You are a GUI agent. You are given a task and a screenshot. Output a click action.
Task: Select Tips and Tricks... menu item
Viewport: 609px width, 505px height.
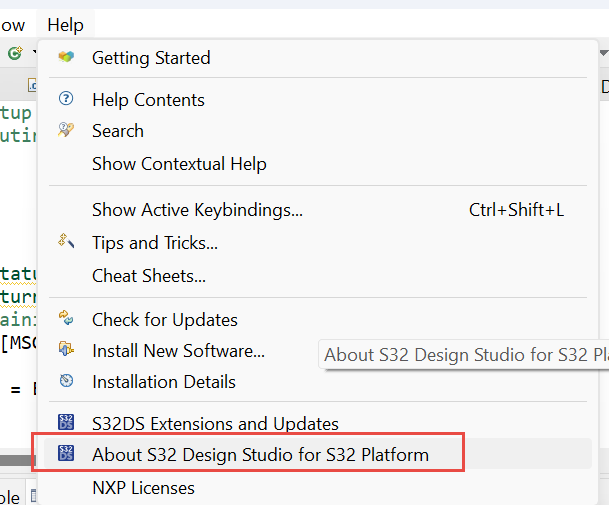click(x=318, y=243)
